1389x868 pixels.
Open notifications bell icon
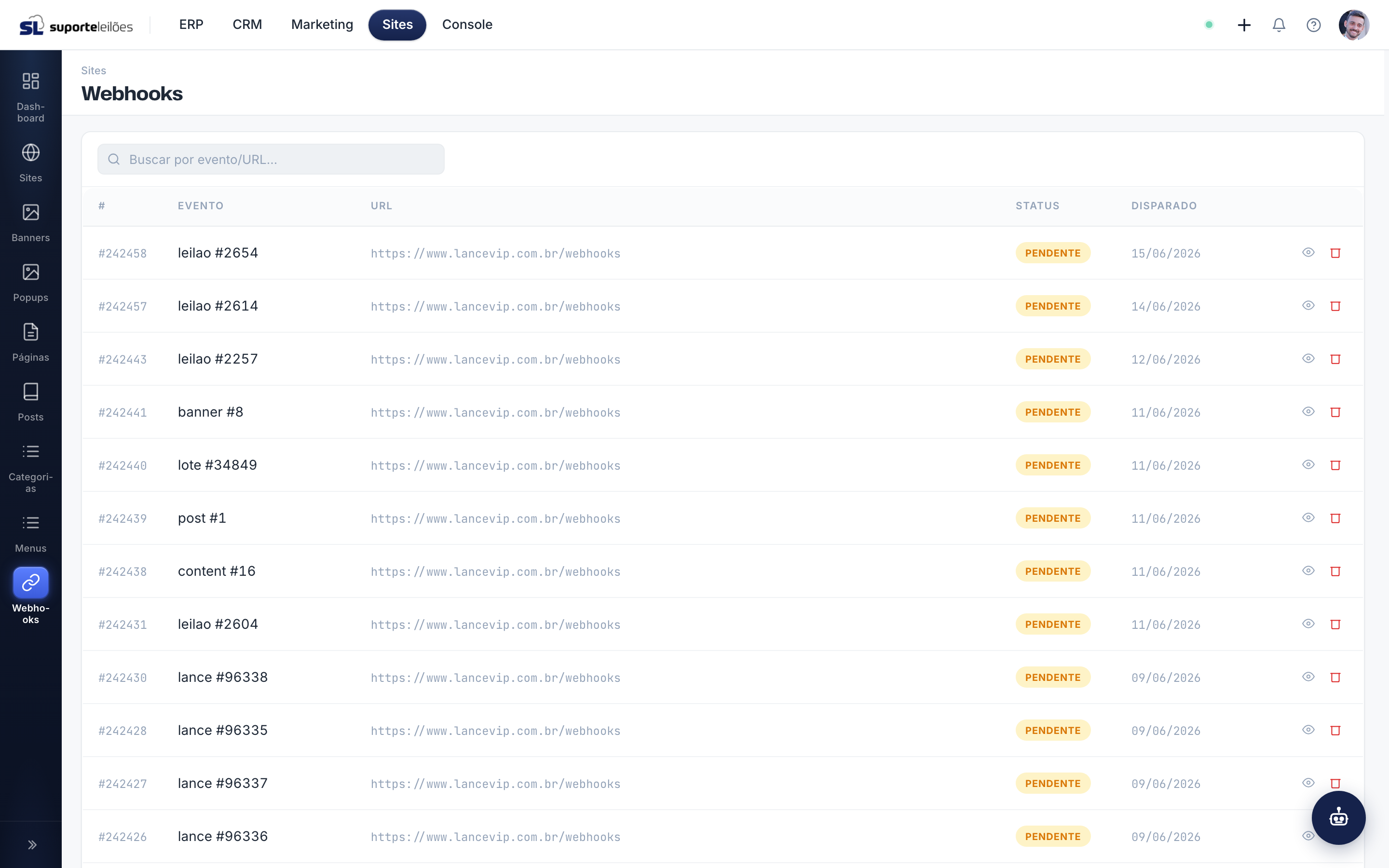[1278, 25]
